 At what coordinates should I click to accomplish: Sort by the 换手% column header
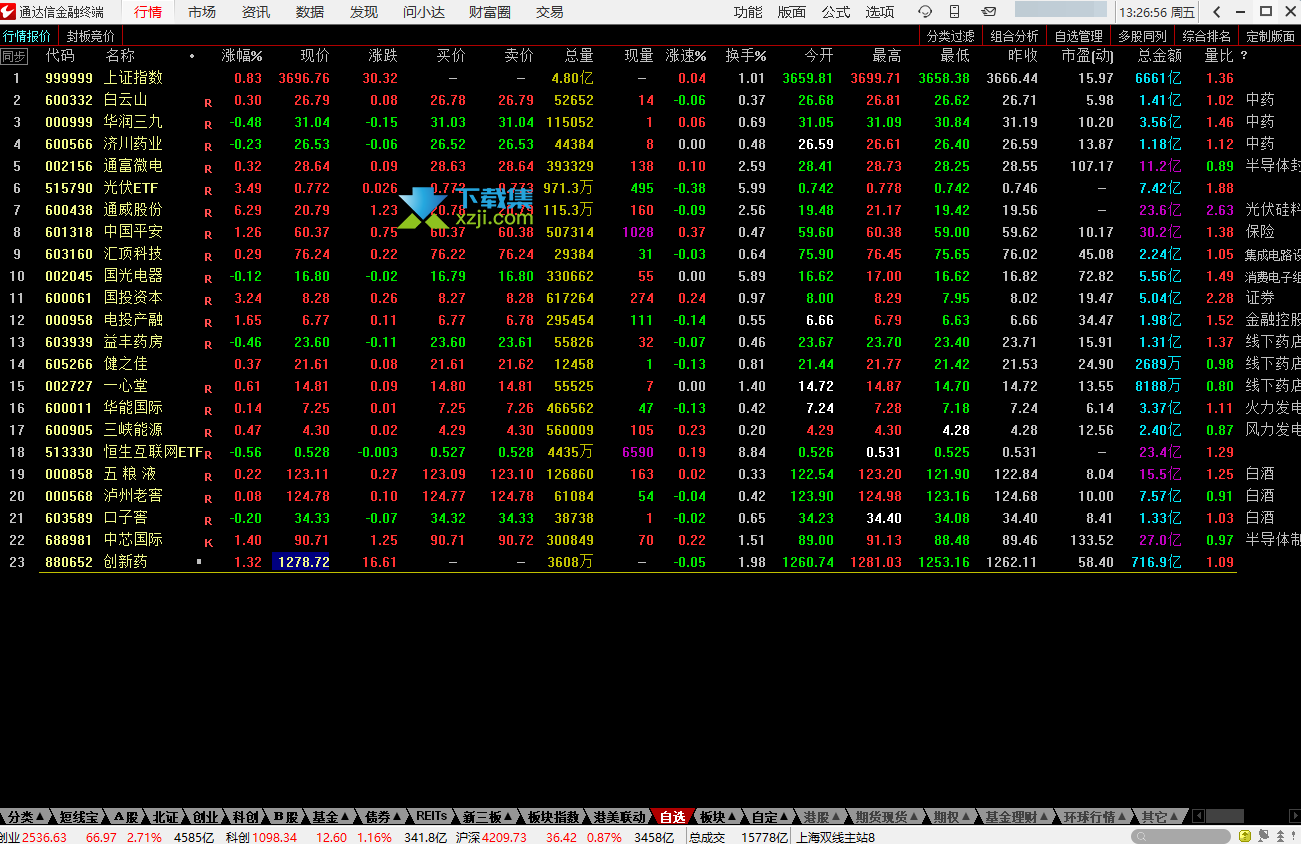point(745,56)
